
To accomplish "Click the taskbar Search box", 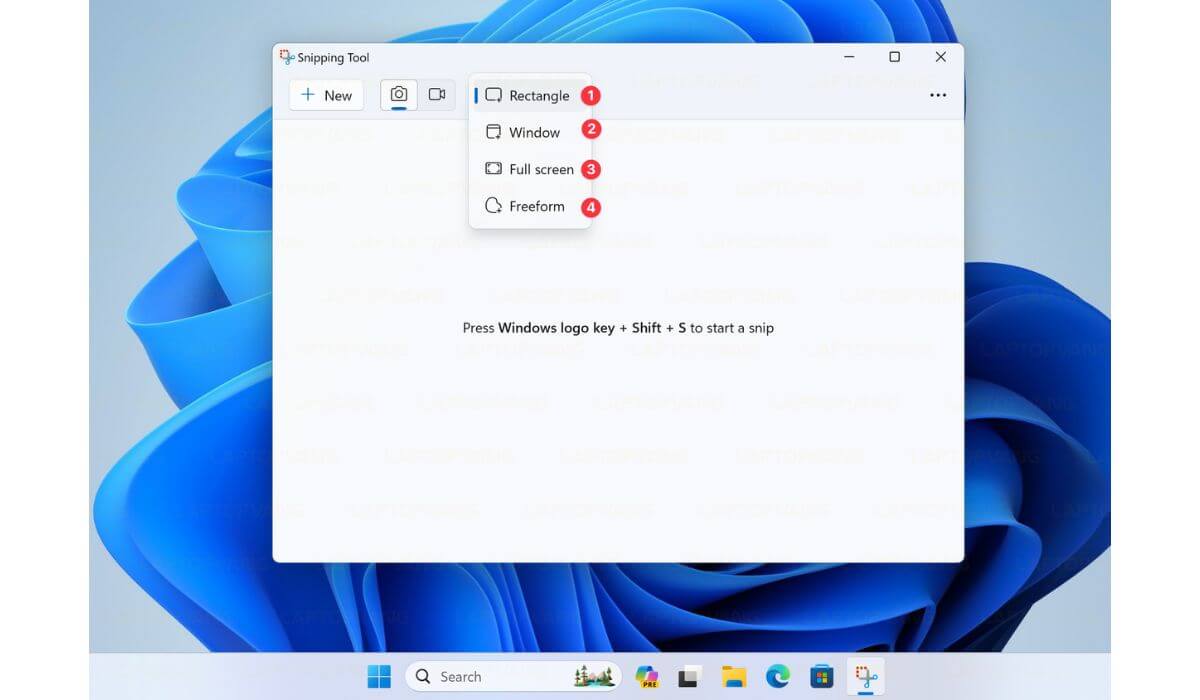I will tap(513, 677).
